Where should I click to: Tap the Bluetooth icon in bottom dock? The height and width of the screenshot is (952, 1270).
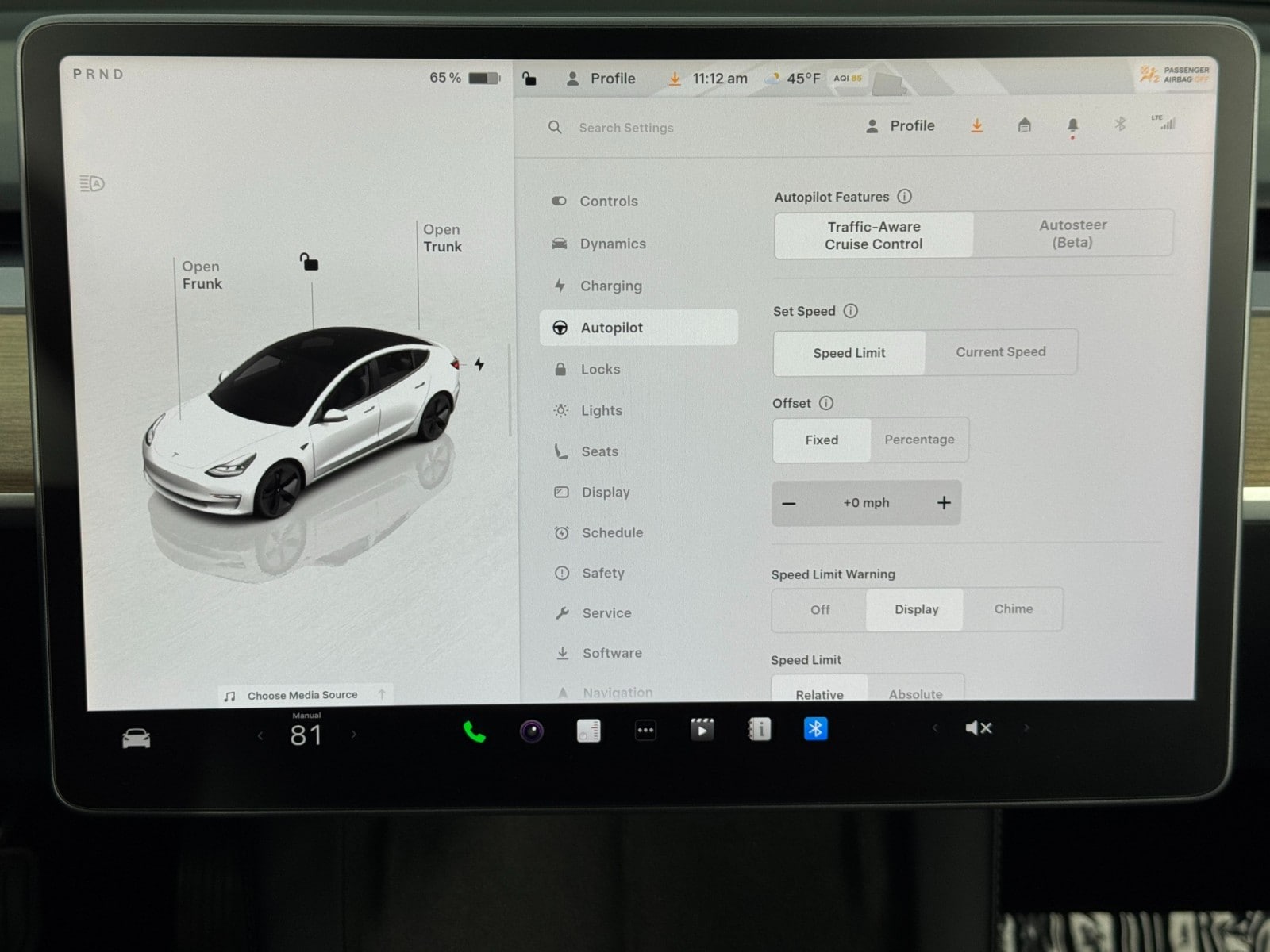pos(815,729)
